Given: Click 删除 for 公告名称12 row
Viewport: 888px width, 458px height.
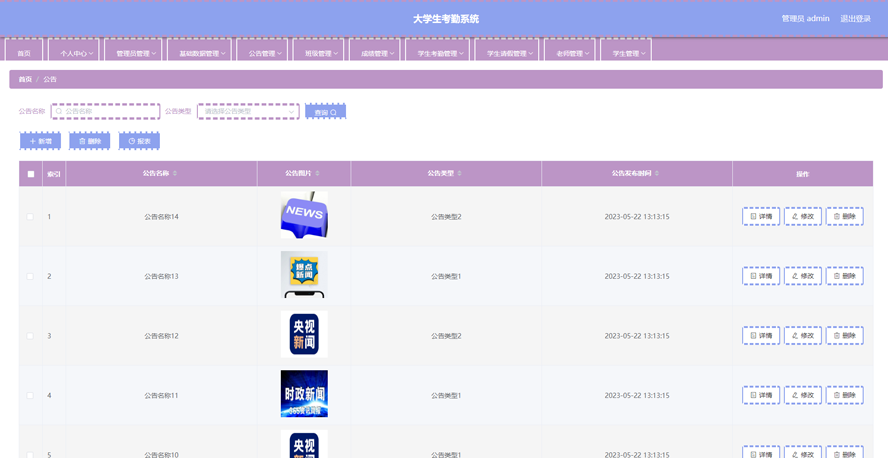Looking at the screenshot, I should 845,335.
